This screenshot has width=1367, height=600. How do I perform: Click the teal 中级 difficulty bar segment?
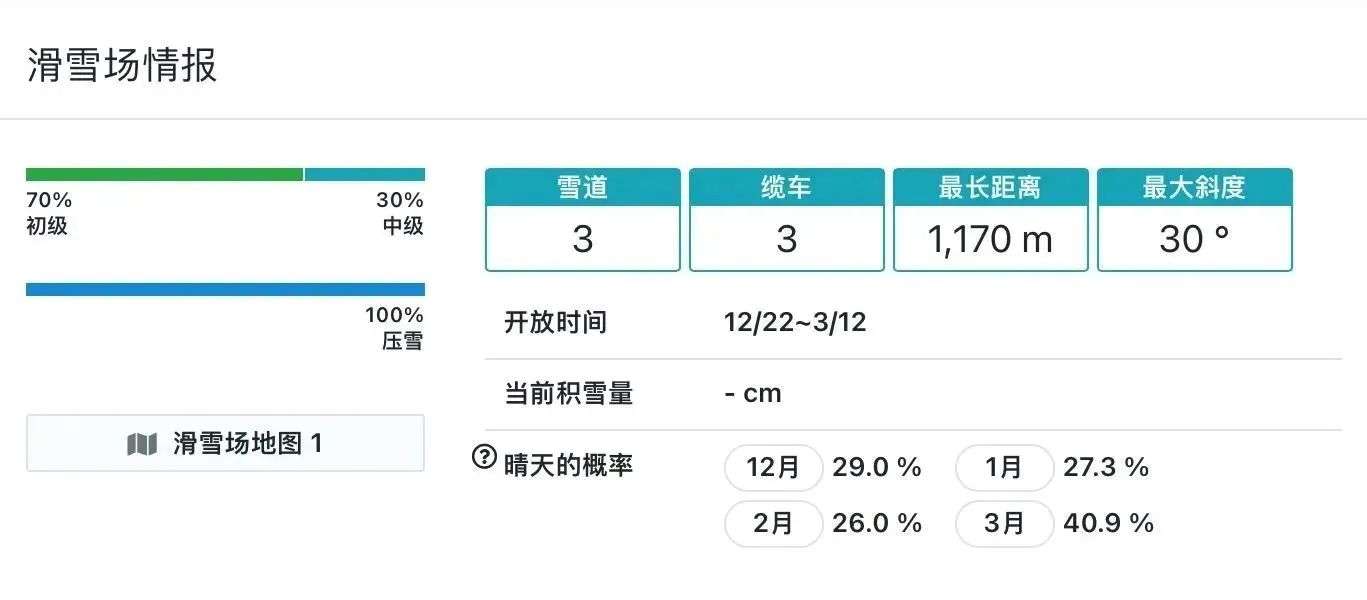click(x=364, y=174)
